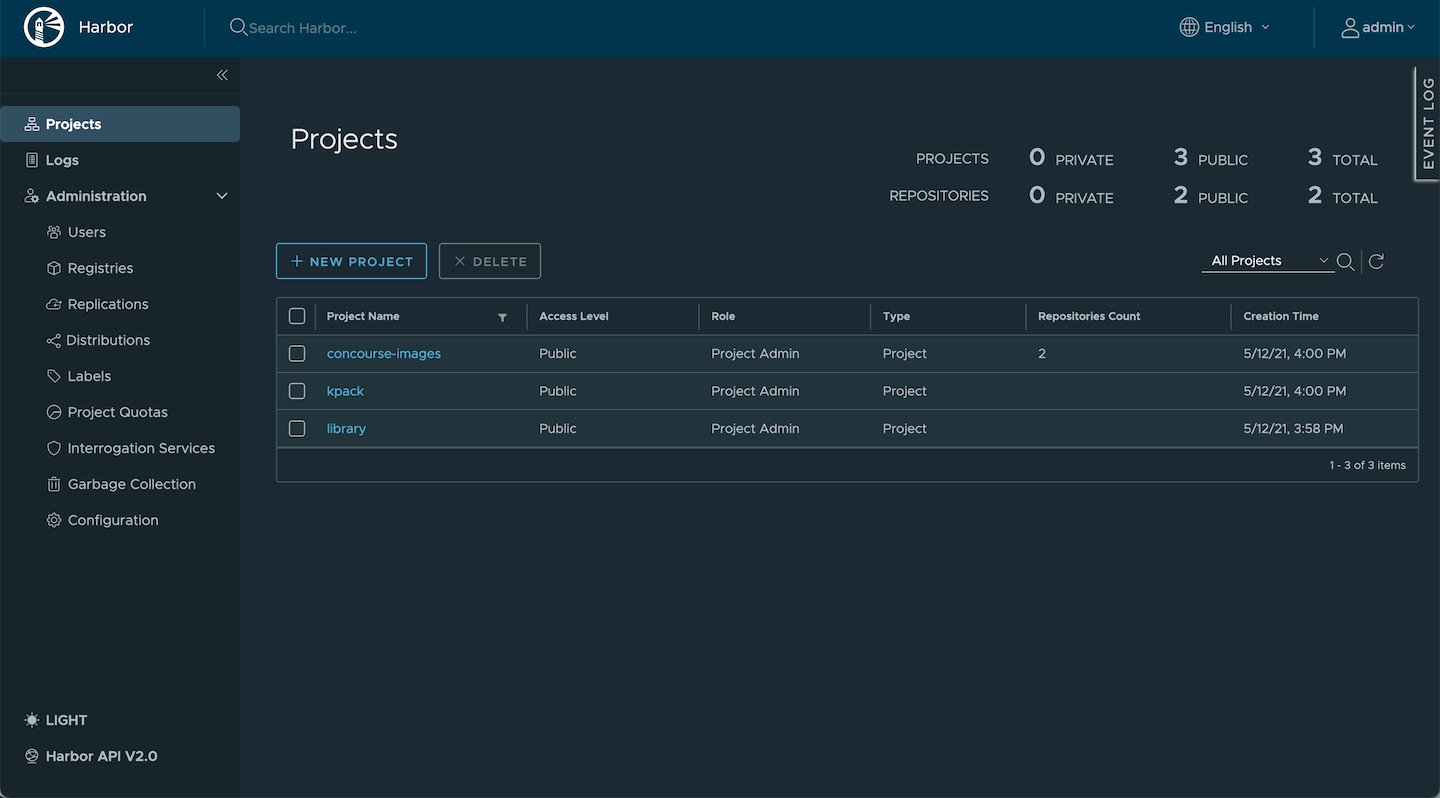Image resolution: width=1440 pixels, height=798 pixels.
Task: Collapse the sidebar with the double-chevron icon
Action: coord(222,75)
